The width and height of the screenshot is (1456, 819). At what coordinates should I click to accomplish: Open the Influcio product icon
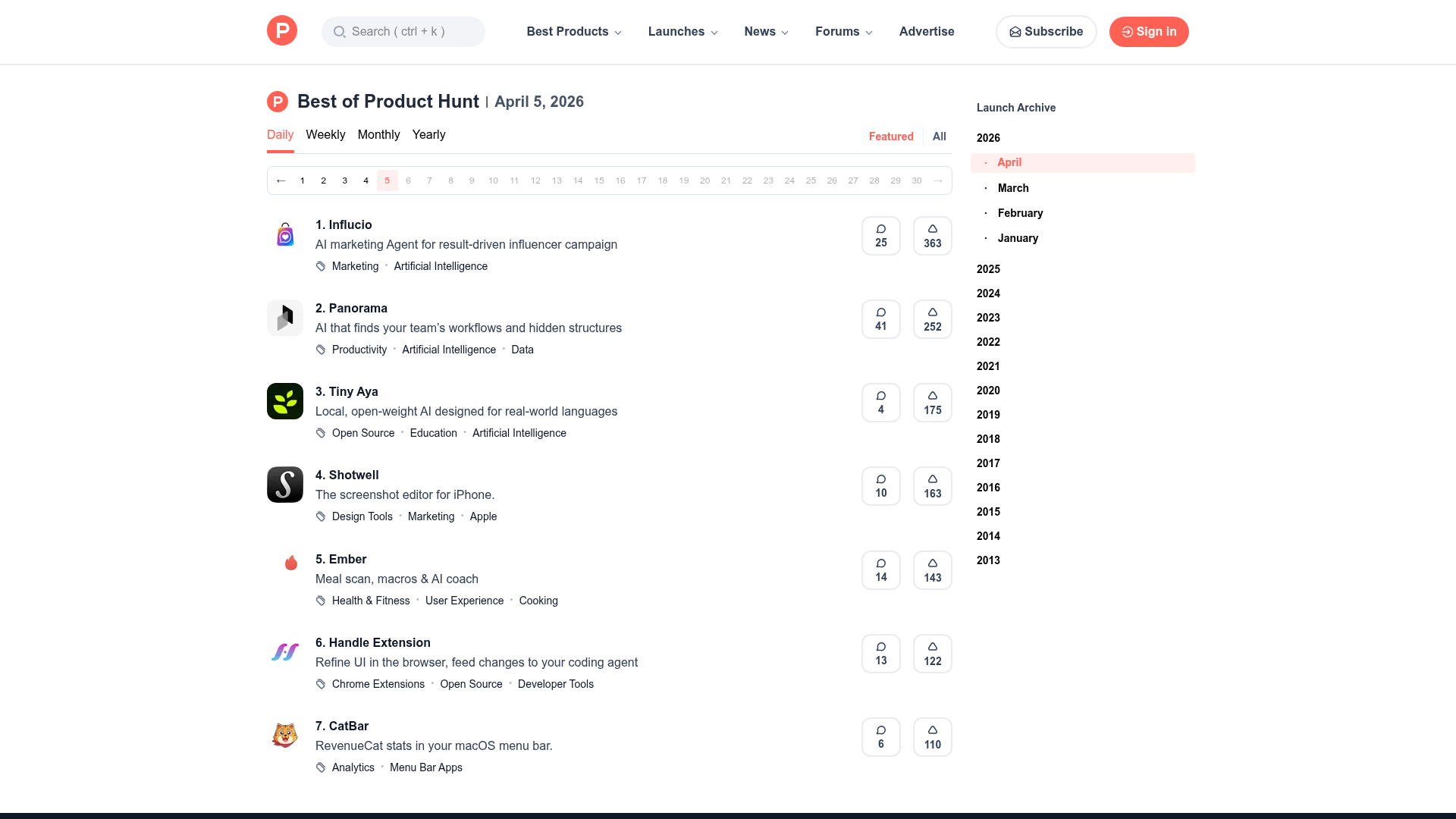coord(285,234)
